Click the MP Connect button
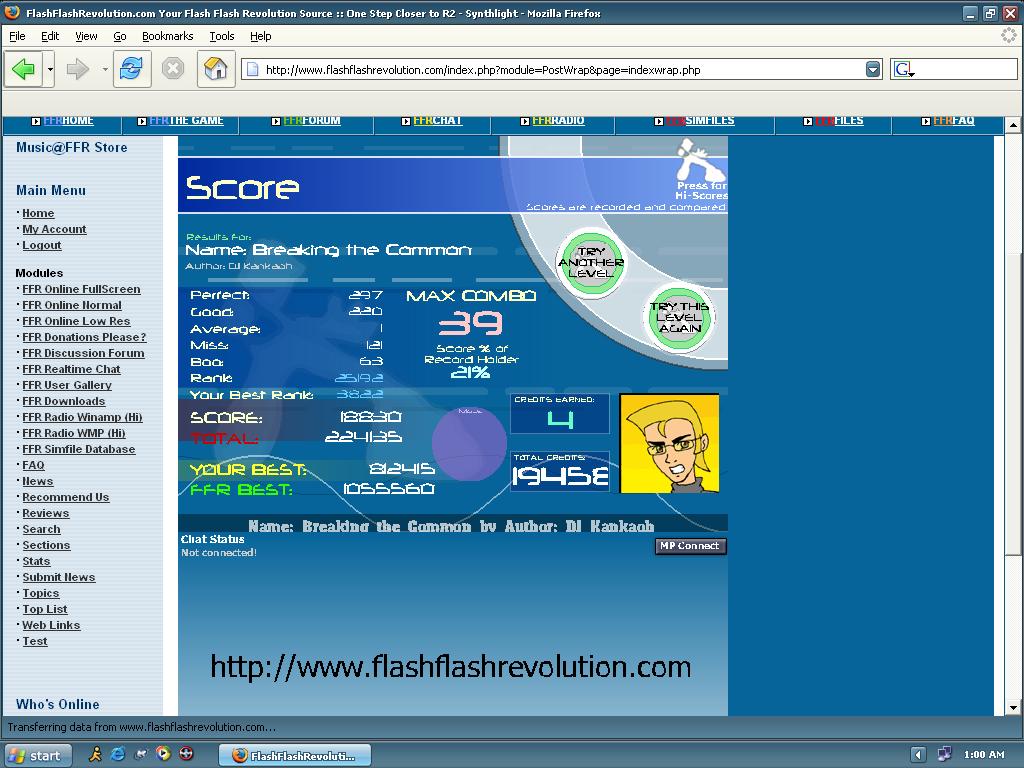This screenshot has height=768, width=1024. (690, 546)
